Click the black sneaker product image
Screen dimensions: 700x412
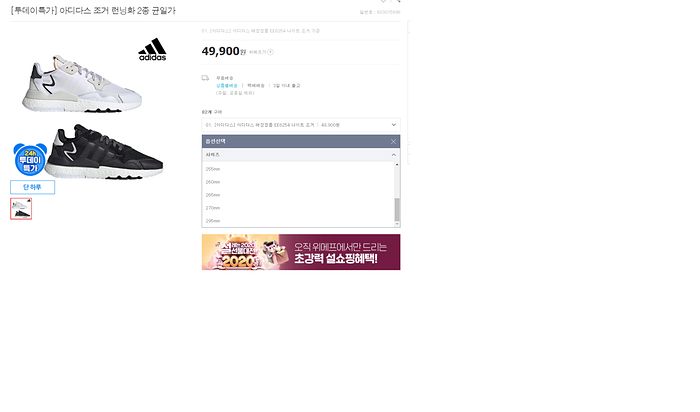(x=105, y=152)
